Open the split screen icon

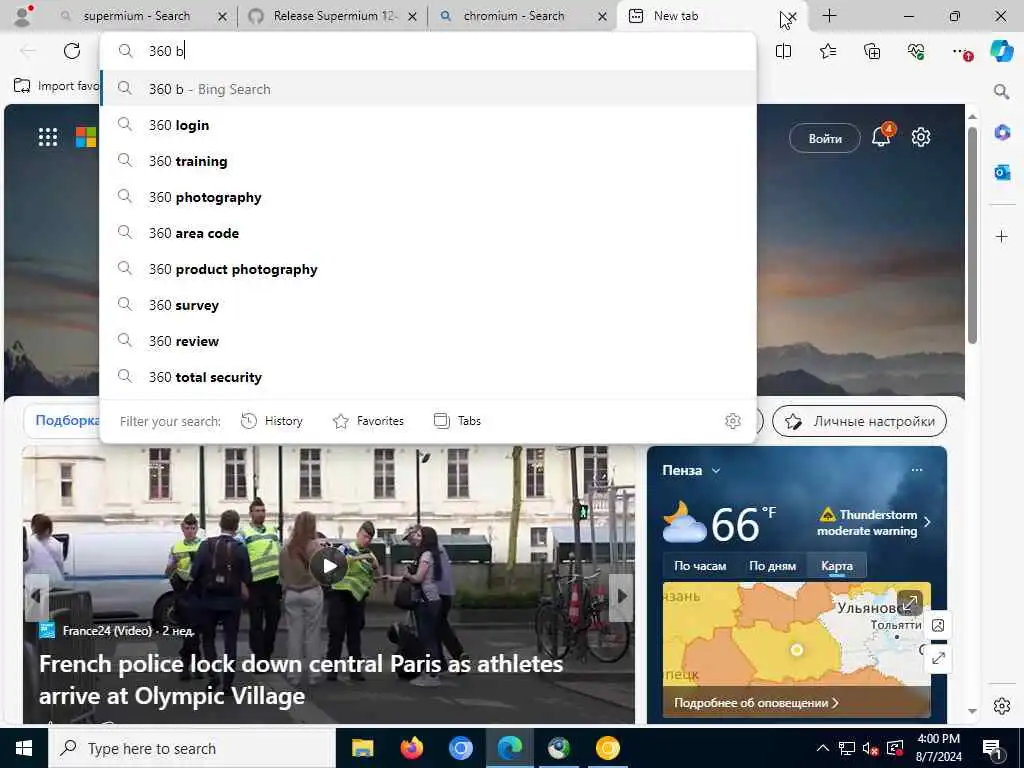[x=783, y=51]
